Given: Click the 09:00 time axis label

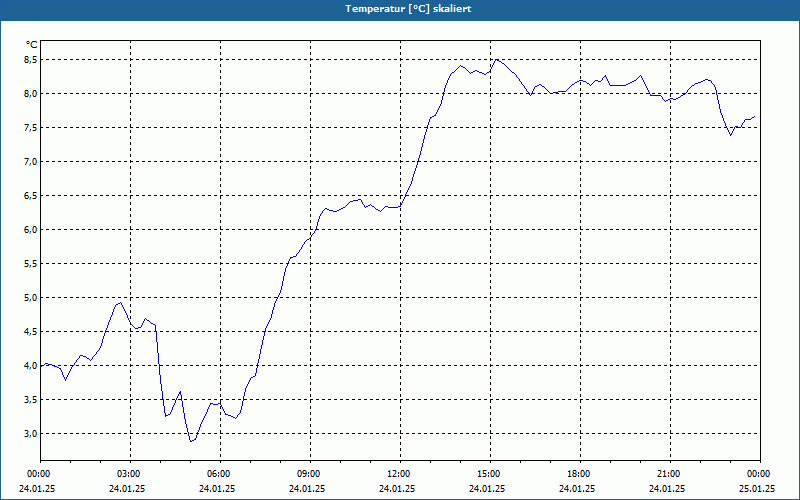Looking at the screenshot, I should click(x=308, y=474).
